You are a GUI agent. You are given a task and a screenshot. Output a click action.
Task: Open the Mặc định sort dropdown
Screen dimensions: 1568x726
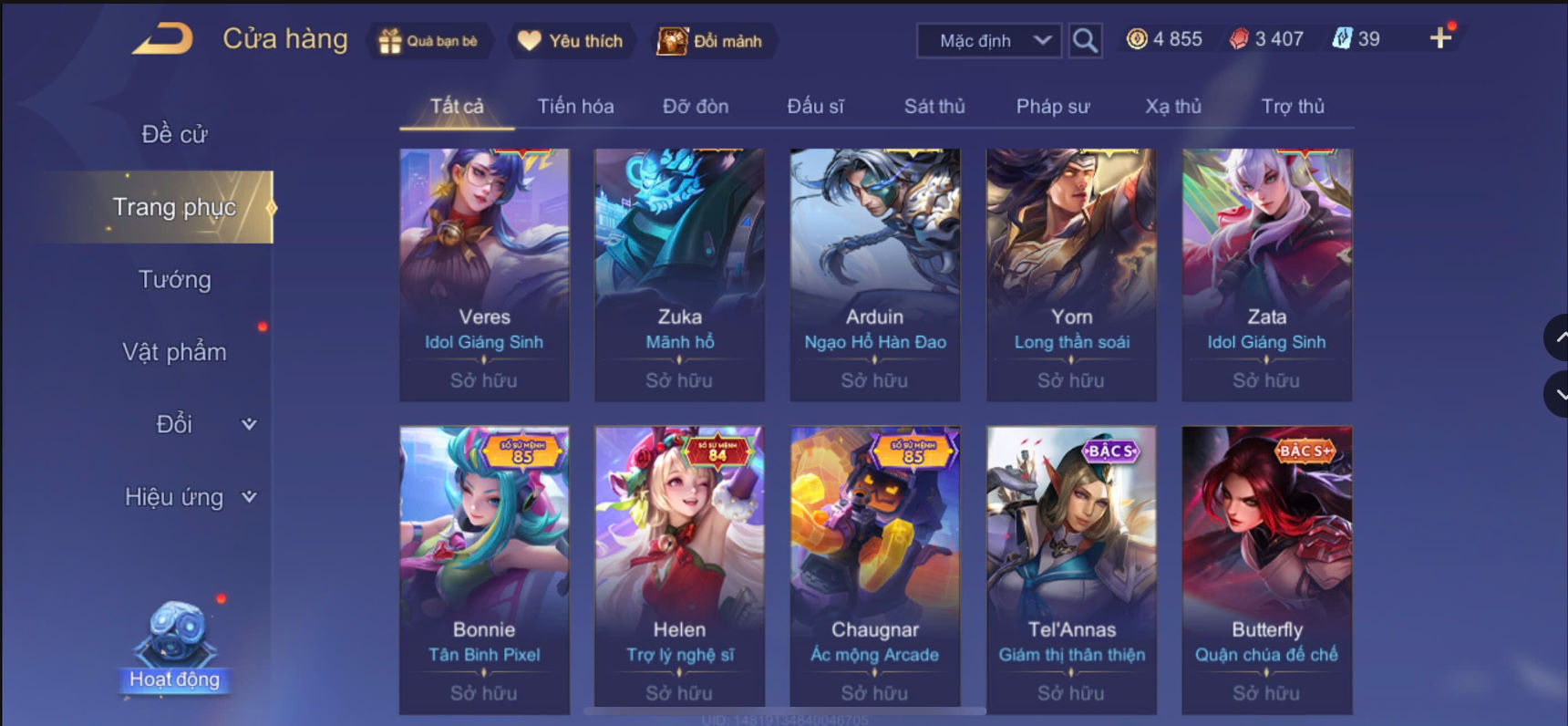tap(989, 41)
